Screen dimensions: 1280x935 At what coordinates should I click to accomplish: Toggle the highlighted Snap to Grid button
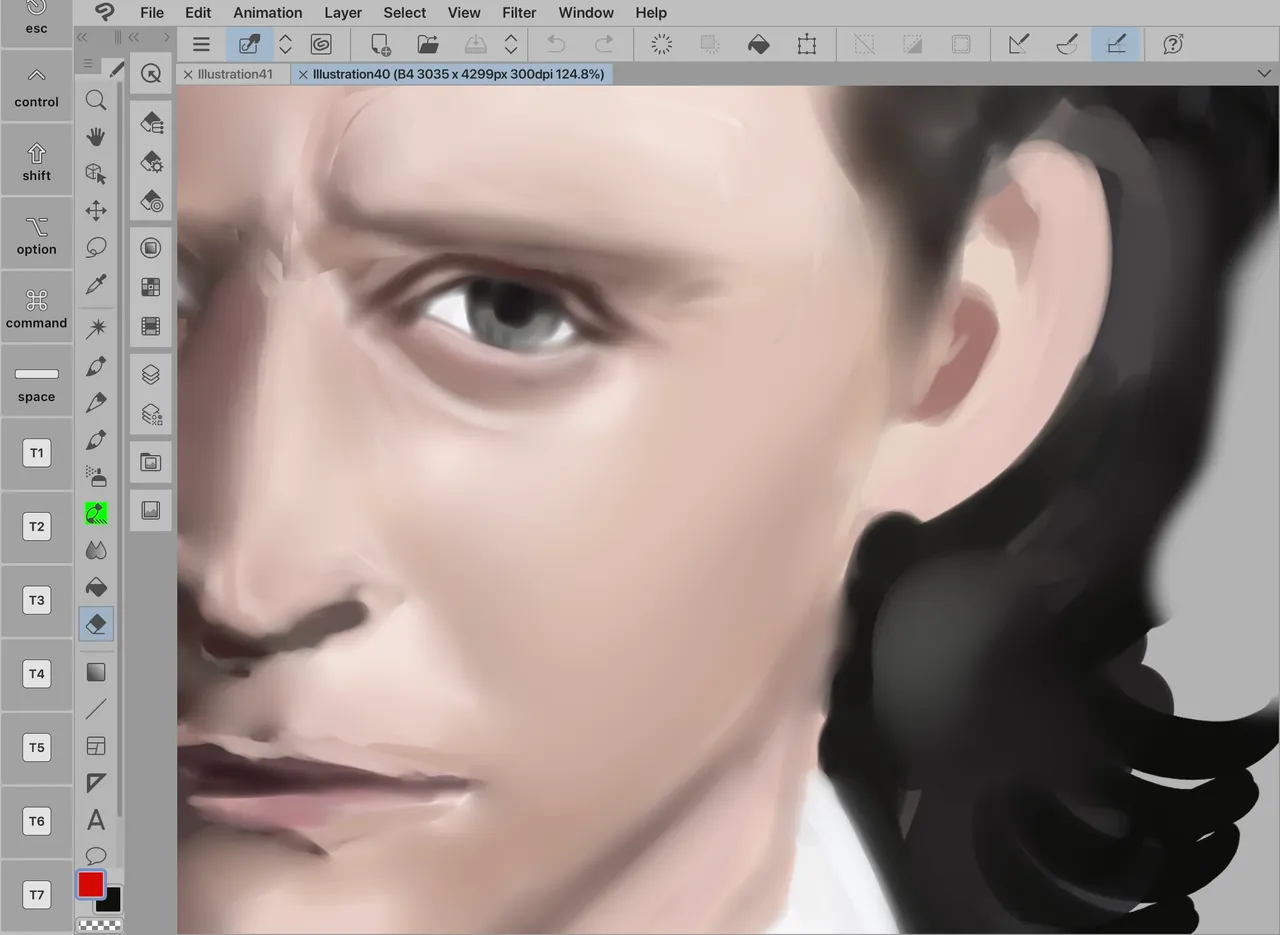click(1116, 44)
